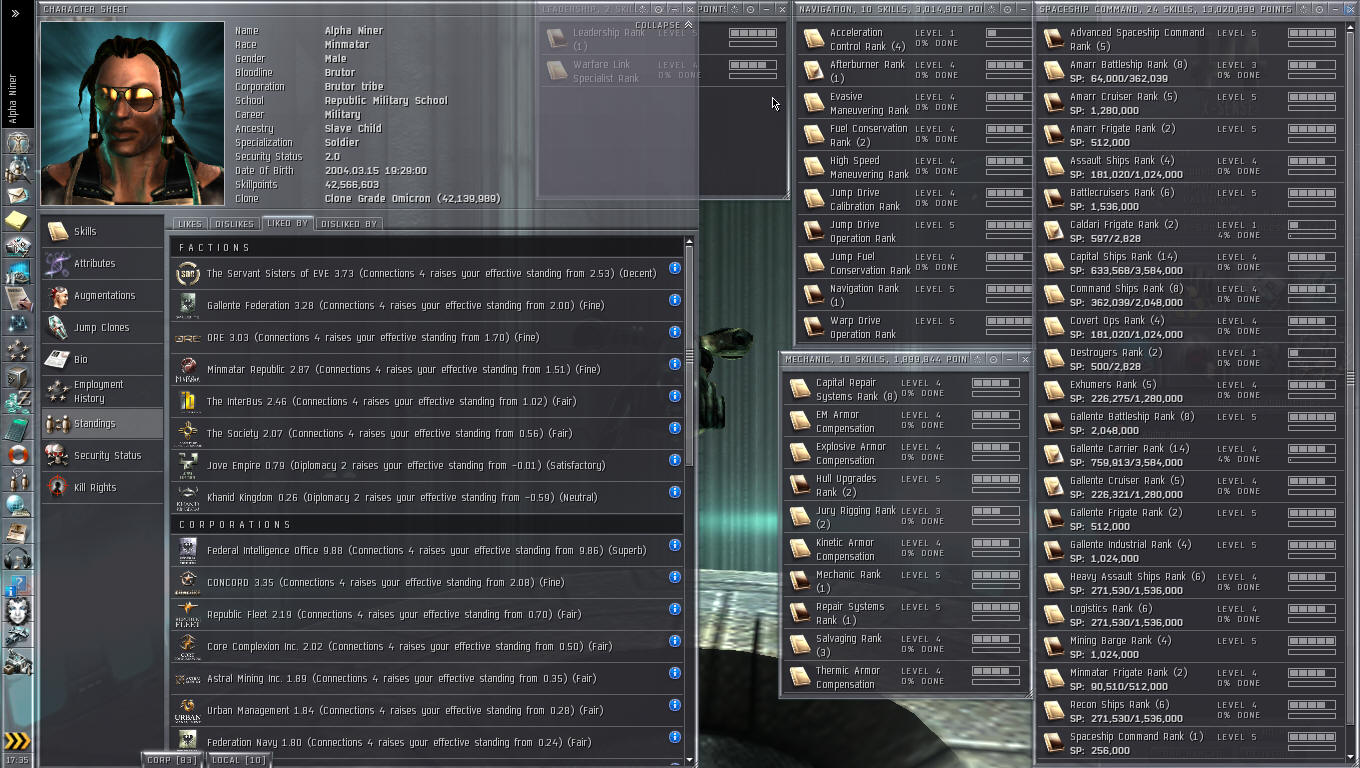
Task: Click the Recon Ships skill row
Action: point(1191,711)
